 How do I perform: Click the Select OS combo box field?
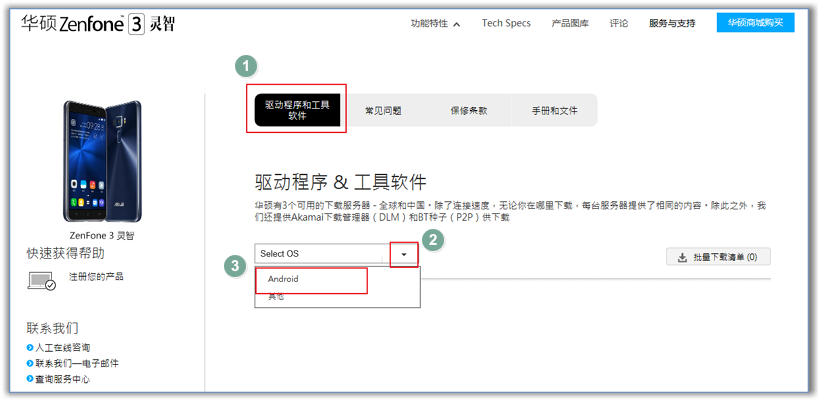337,254
